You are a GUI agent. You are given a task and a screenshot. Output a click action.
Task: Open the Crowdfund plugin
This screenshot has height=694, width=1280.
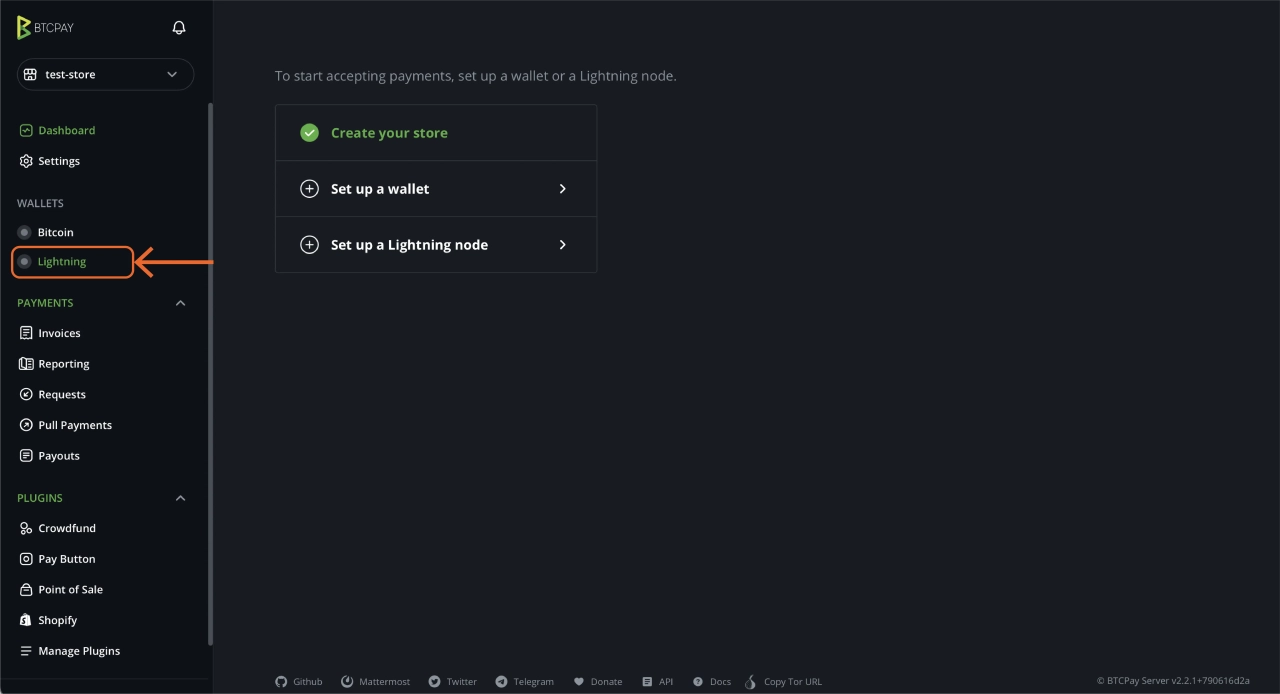pyautogui.click(x=66, y=527)
